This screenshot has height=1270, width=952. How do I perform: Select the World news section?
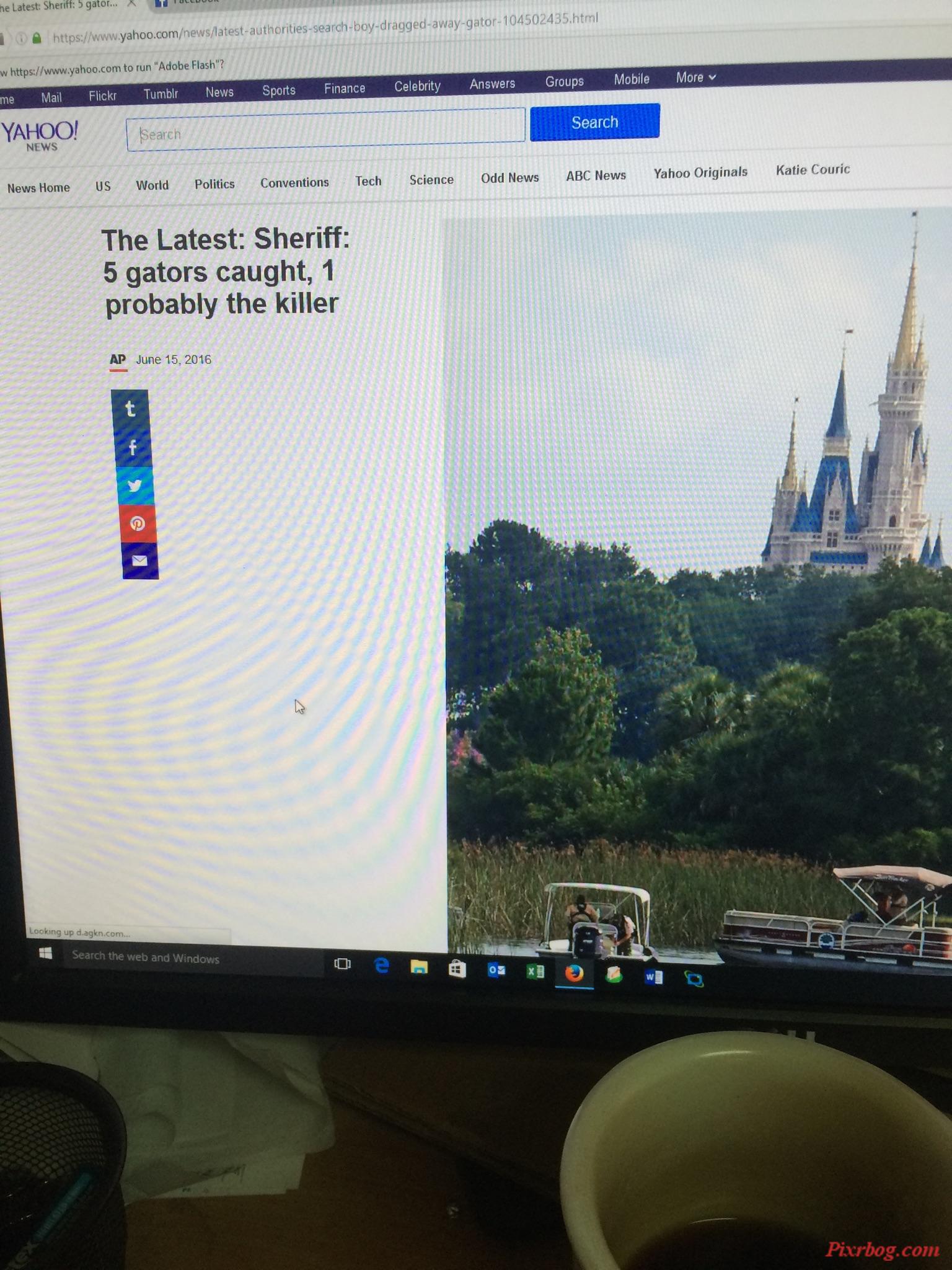(152, 185)
